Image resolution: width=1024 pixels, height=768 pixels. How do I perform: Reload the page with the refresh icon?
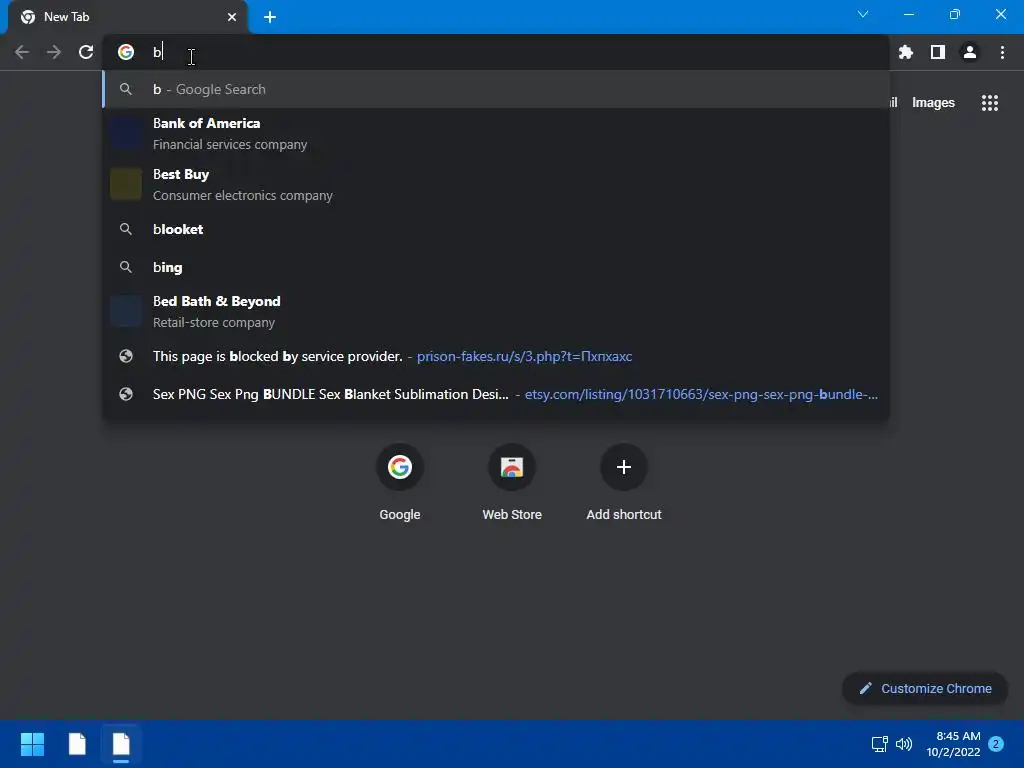(86, 52)
